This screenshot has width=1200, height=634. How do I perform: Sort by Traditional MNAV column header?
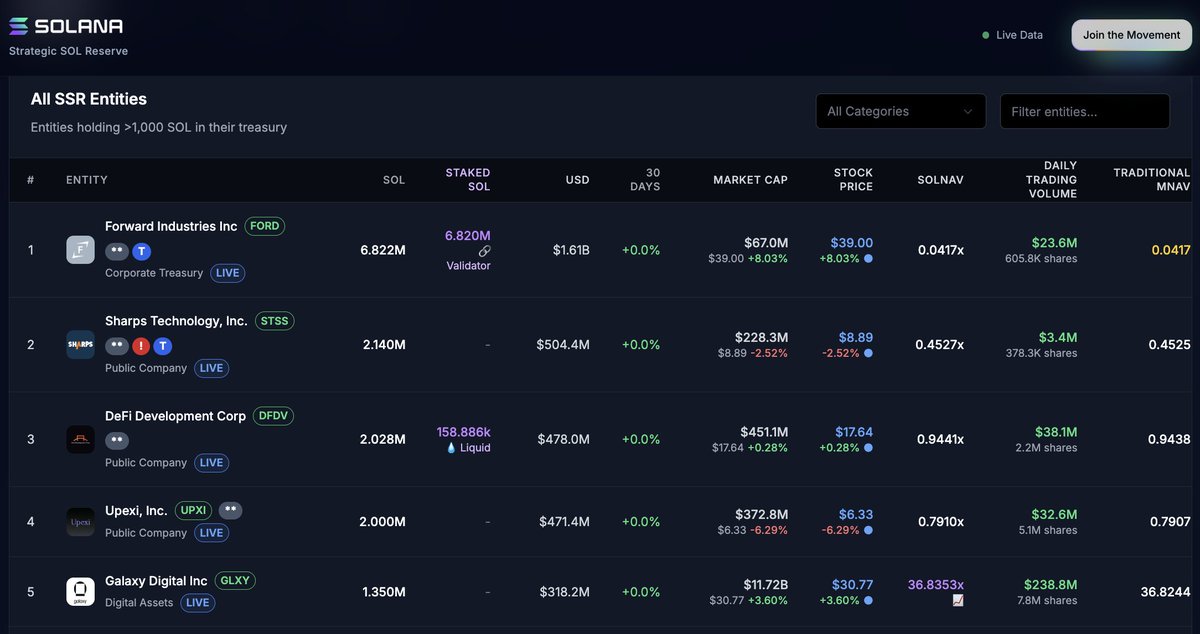[x=1152, y=180]
